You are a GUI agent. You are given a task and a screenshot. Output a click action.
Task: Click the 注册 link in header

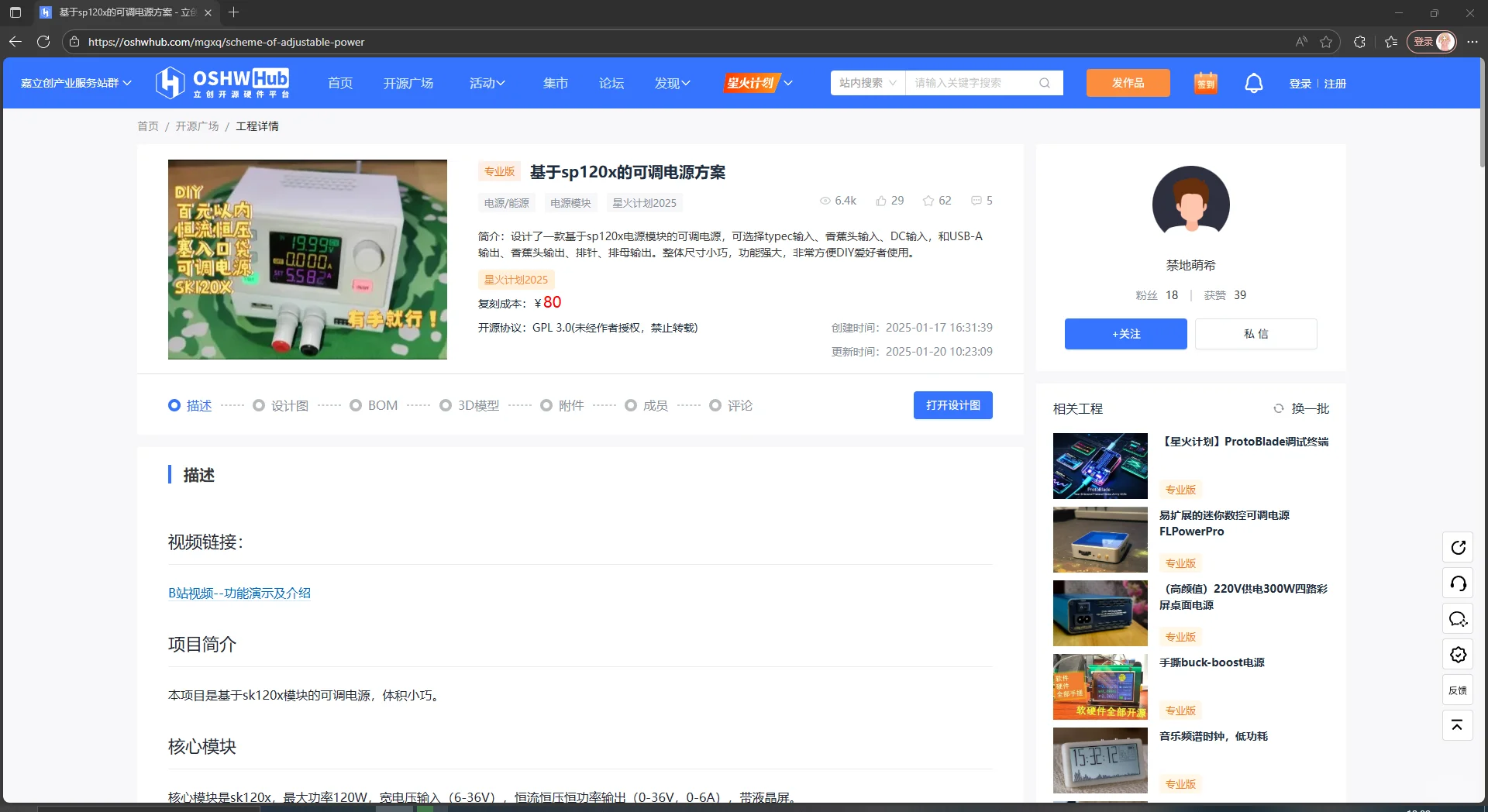1335,84
